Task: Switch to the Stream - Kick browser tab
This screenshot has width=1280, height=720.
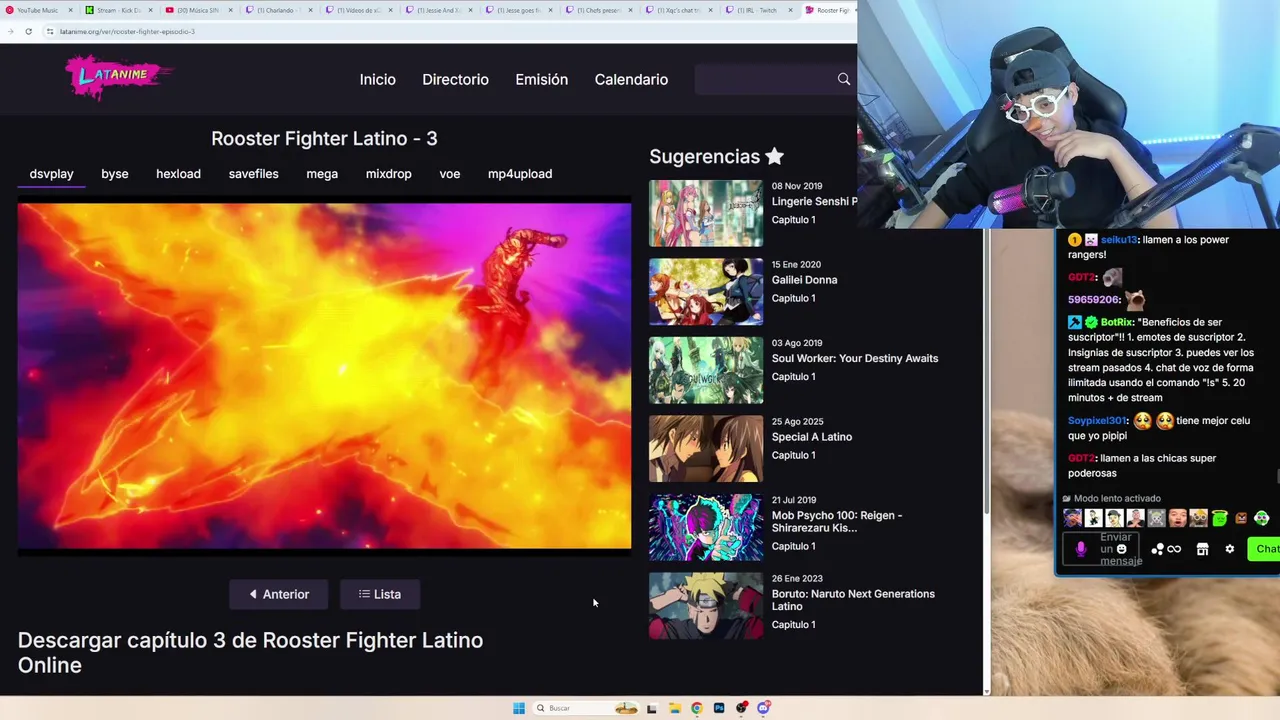Action: 118,10
